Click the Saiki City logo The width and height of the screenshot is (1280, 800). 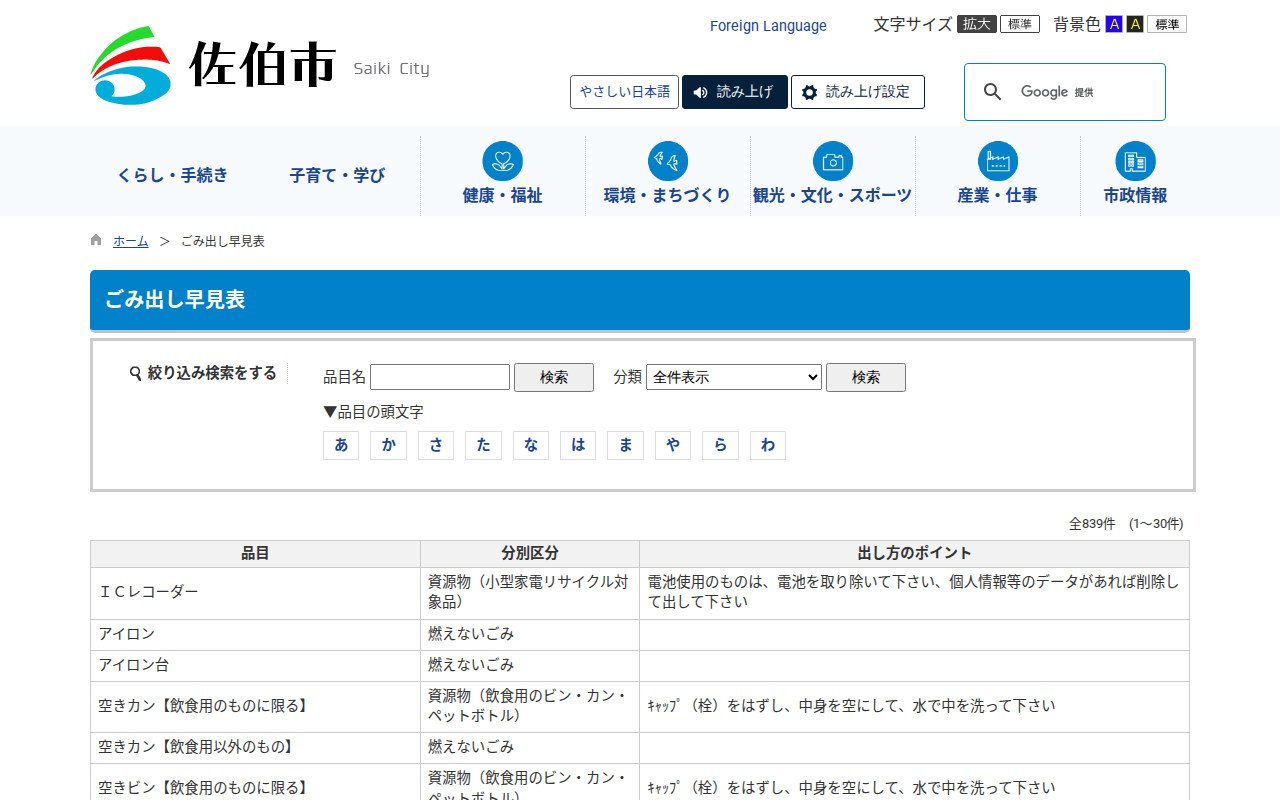[213, 66]
